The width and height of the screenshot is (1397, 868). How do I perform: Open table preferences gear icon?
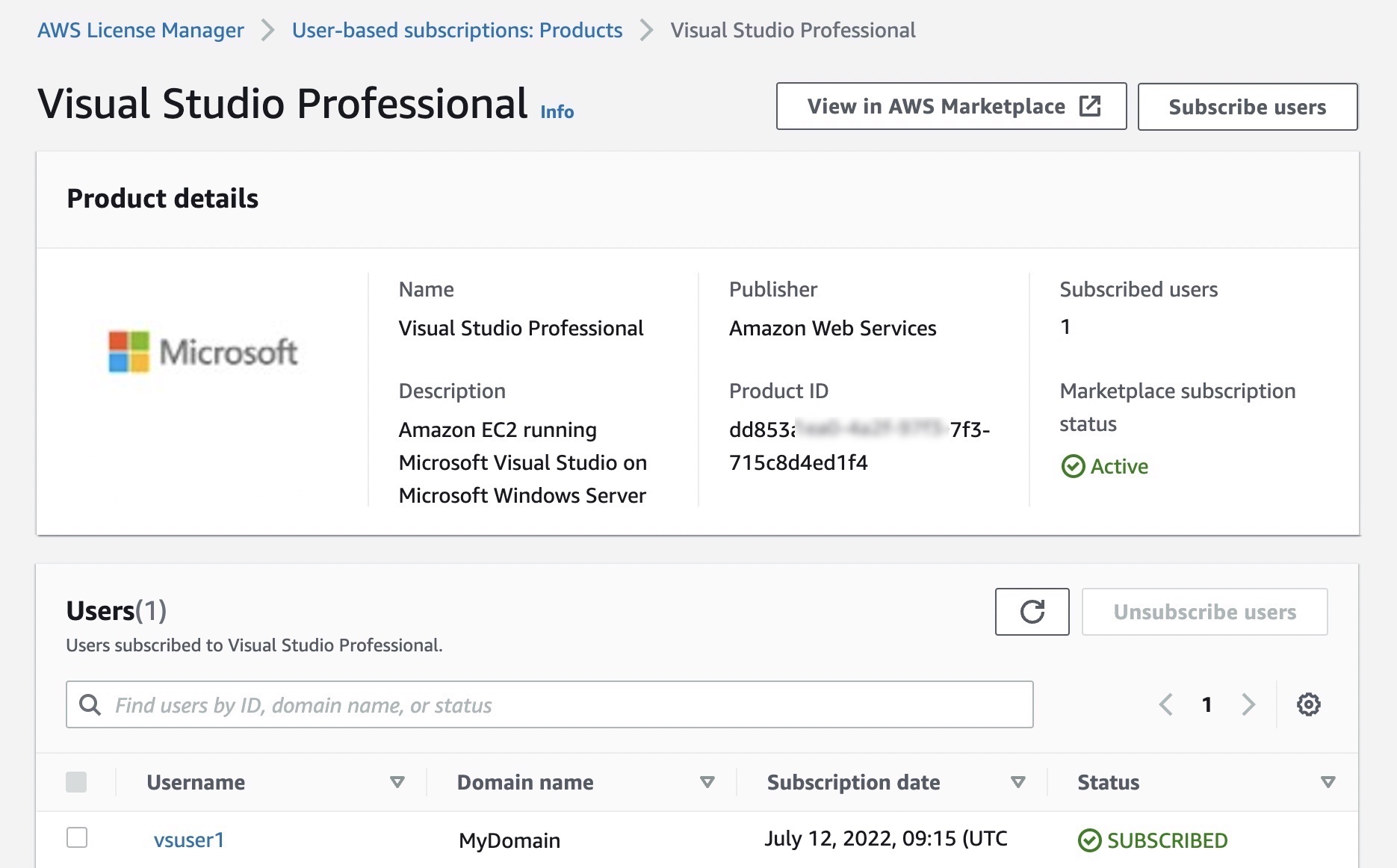1308,704
